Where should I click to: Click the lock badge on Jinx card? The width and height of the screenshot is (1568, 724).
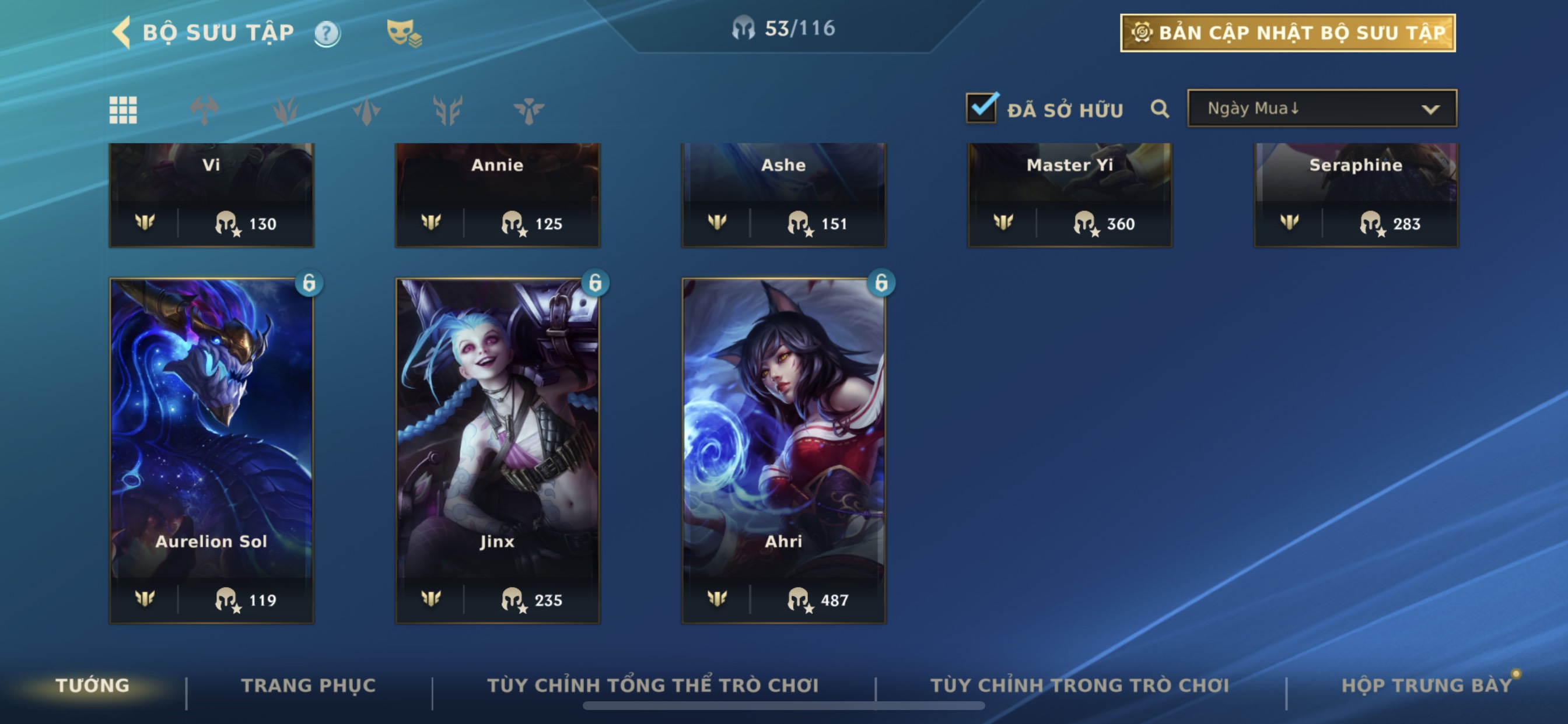[x=594, y=283]
